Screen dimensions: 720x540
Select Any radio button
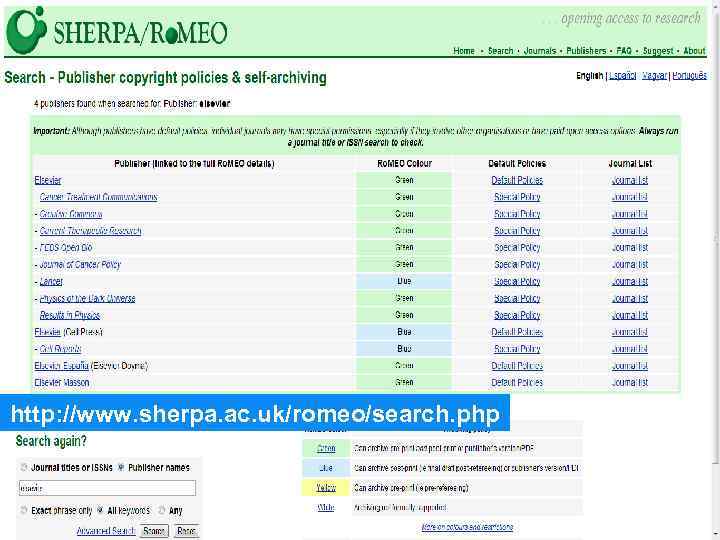point(162,511)
